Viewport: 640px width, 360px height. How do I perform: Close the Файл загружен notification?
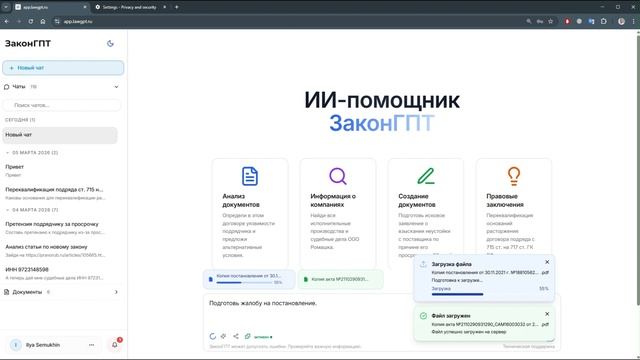[x=547, y=314]
